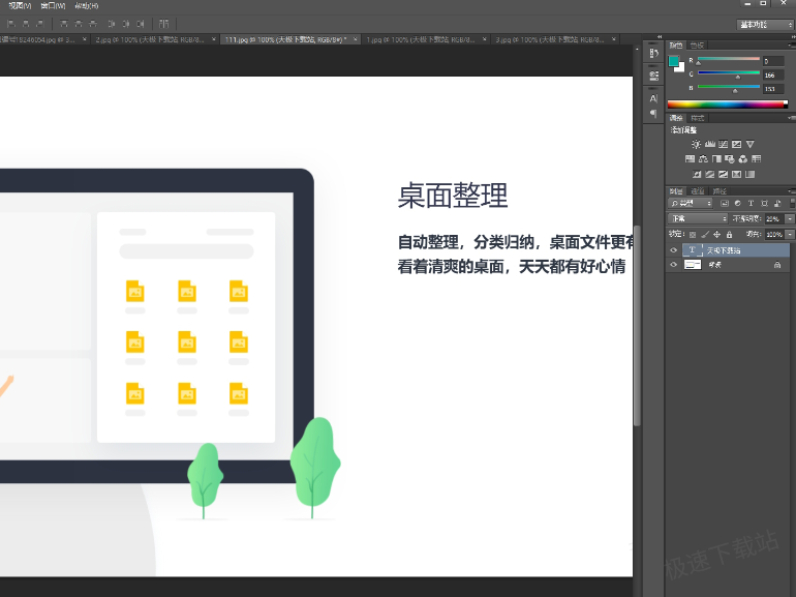Open the Paragraph panel (¶ icon)
This screenshot has height=597, width=796.
pos(654,113)
